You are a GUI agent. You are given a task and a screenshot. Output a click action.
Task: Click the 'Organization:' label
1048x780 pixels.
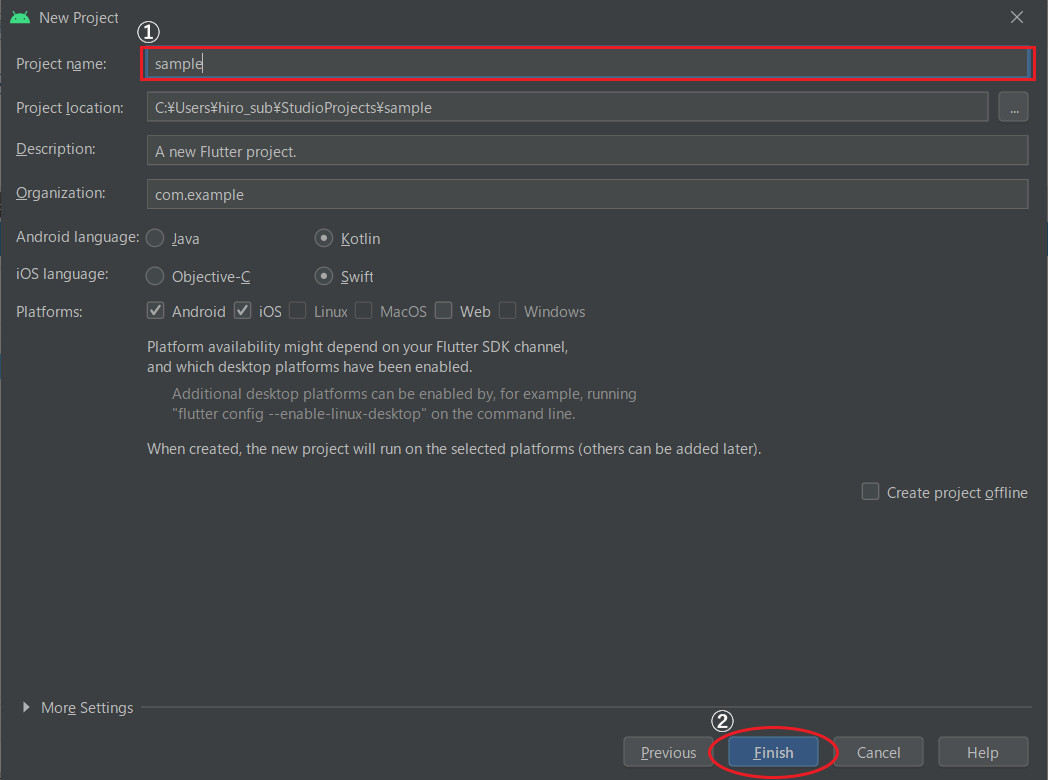tap(61, 192)
